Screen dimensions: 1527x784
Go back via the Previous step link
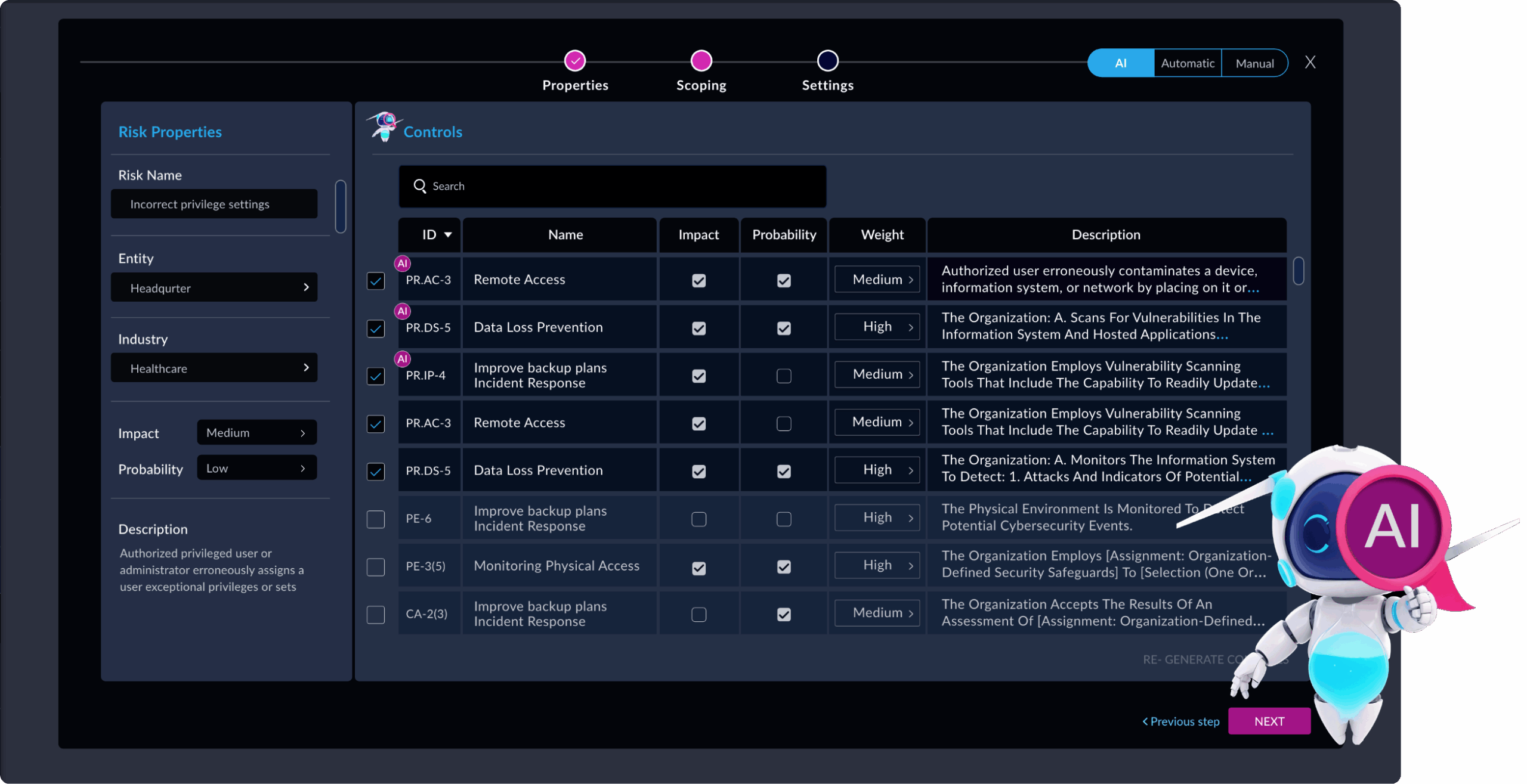(1180, 721)
